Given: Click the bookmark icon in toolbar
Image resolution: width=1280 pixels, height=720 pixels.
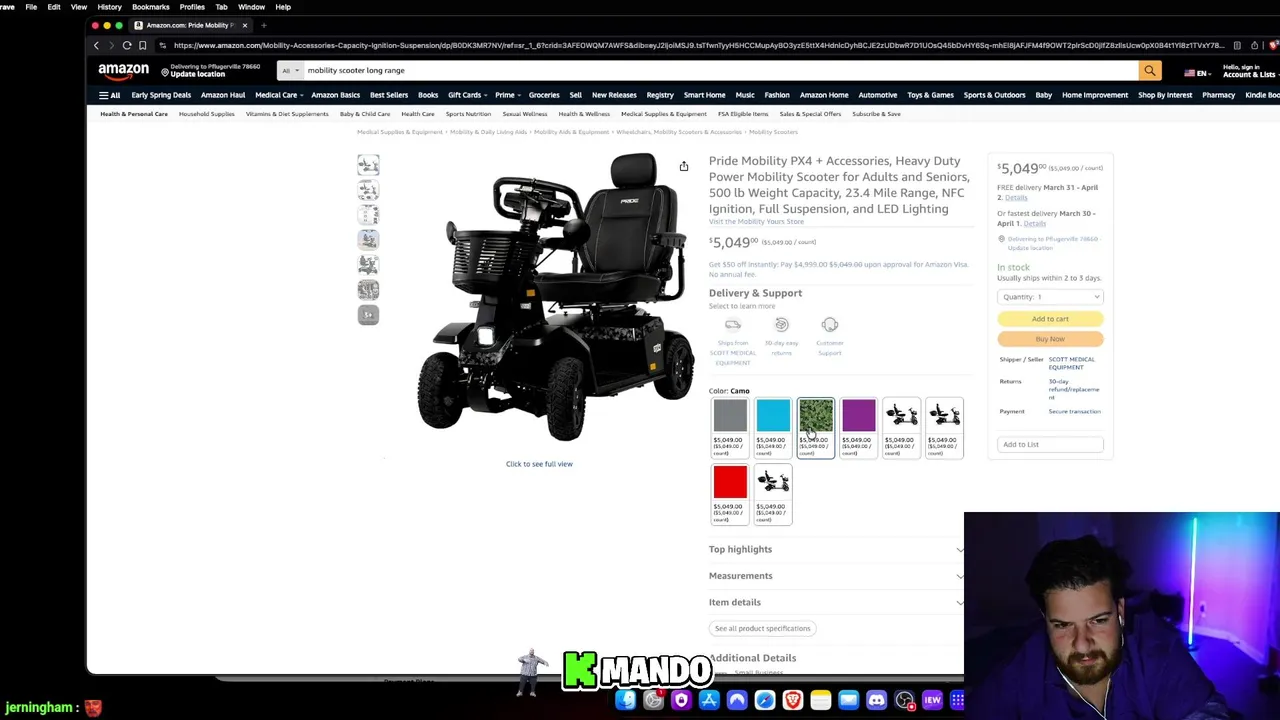Looking at the screenshot, I should click(x=143, y=45).
